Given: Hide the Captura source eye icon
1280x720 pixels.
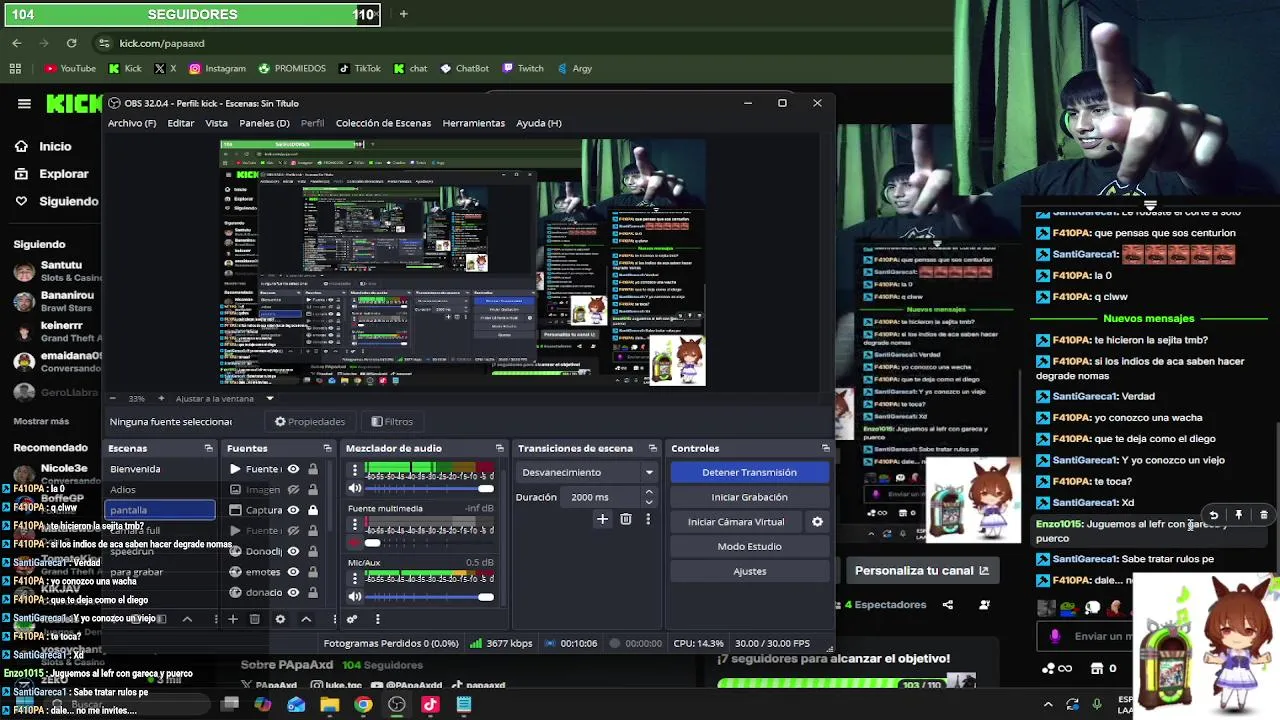Looking at the screenshot, I should click(293, 510).
